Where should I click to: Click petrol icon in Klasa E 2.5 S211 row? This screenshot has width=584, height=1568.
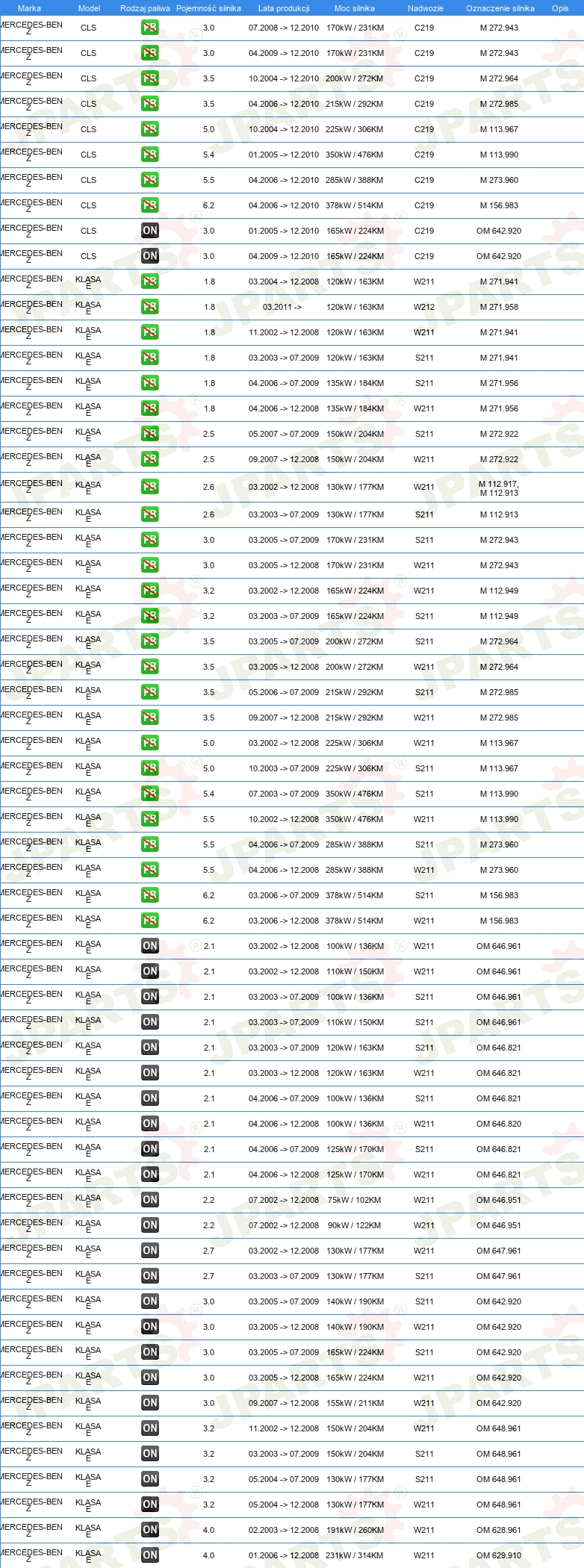click(x=150, y=434)
